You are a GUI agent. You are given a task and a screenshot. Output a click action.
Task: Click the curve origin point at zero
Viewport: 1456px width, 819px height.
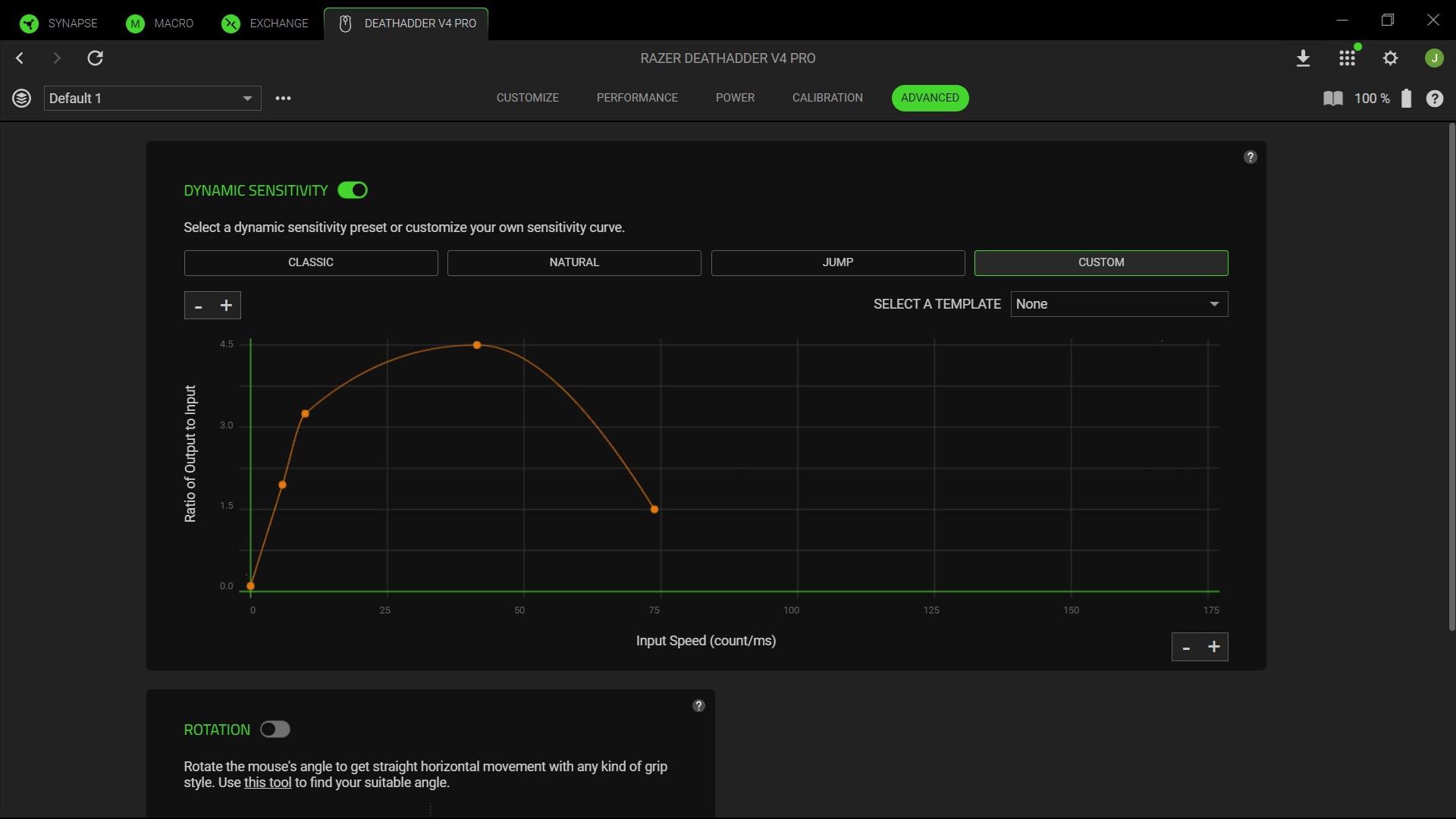click(251, 586)
